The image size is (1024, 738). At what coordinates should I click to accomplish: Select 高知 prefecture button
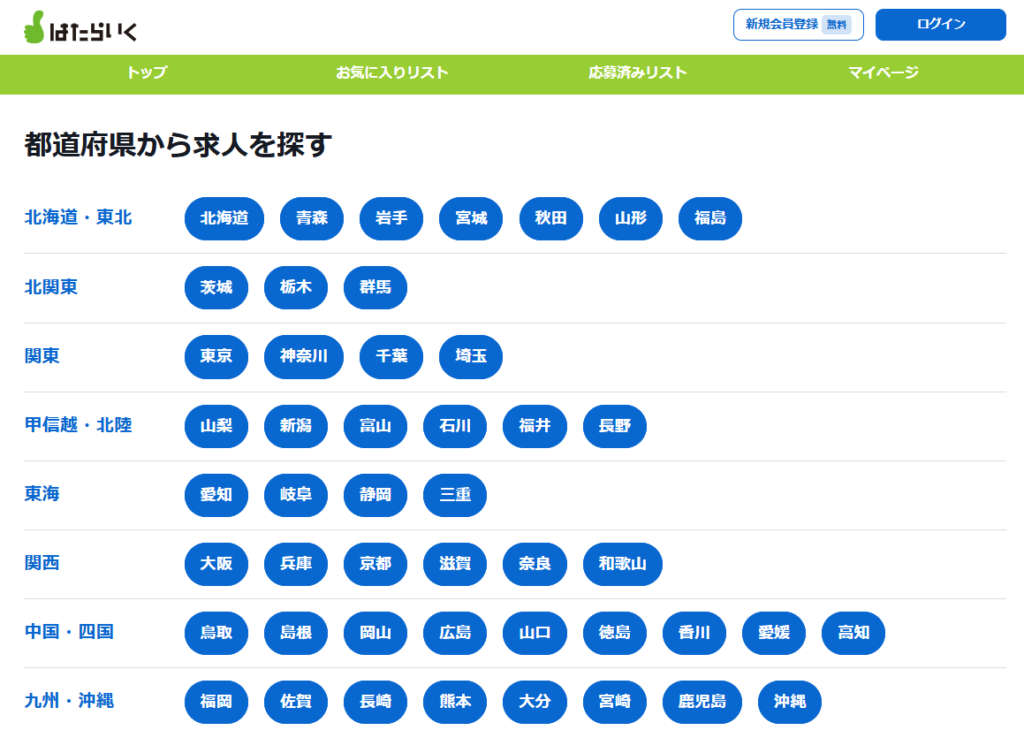pyautogui.click(x=854, y=633)
